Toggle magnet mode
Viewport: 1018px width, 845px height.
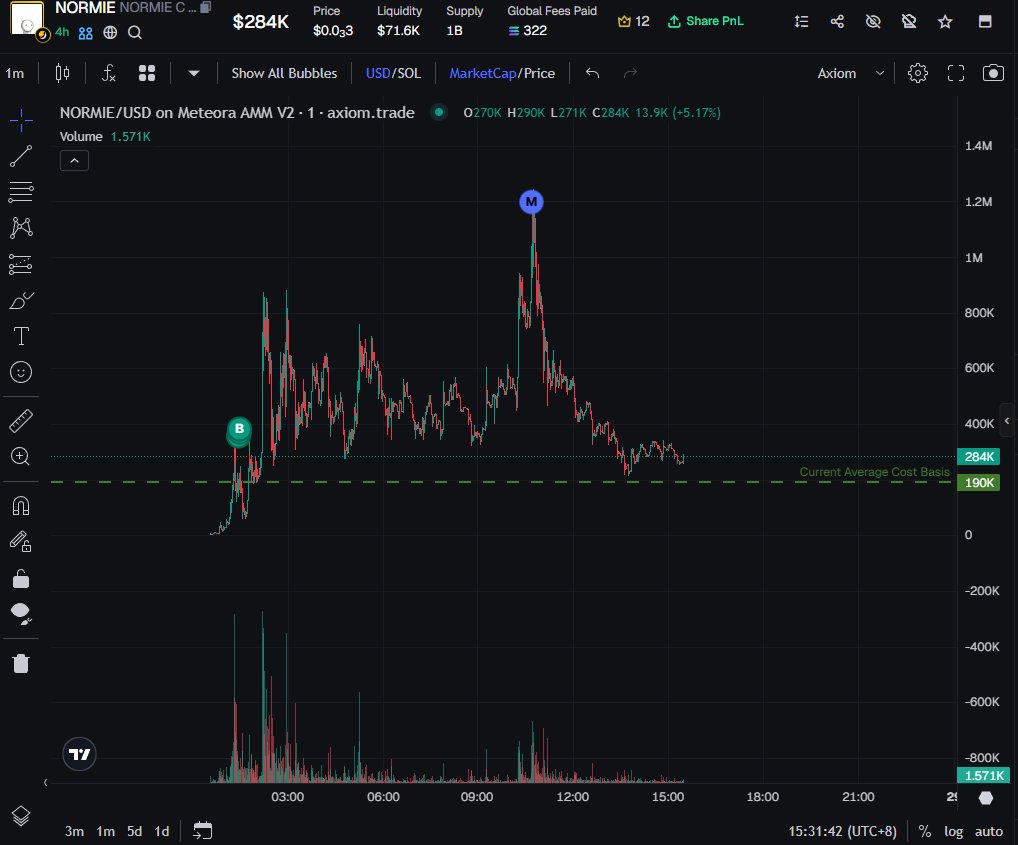(21, 506)
